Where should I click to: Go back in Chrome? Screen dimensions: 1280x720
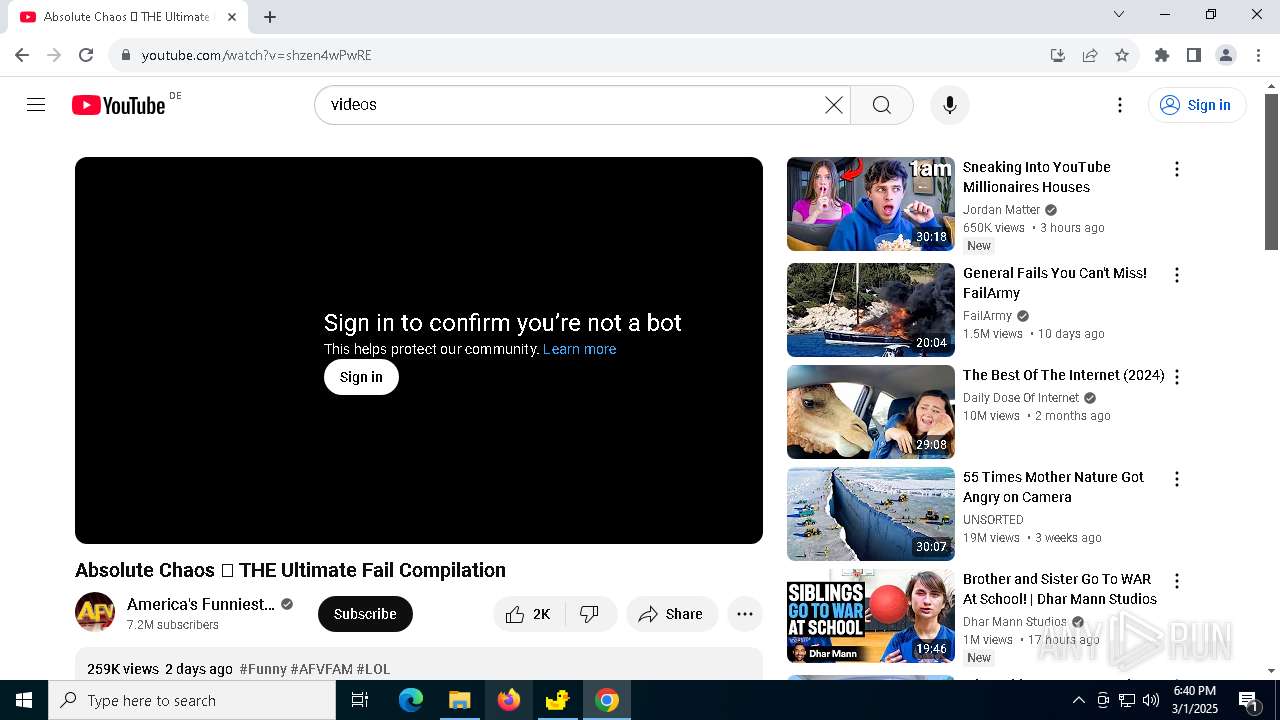tap(22, 55)
